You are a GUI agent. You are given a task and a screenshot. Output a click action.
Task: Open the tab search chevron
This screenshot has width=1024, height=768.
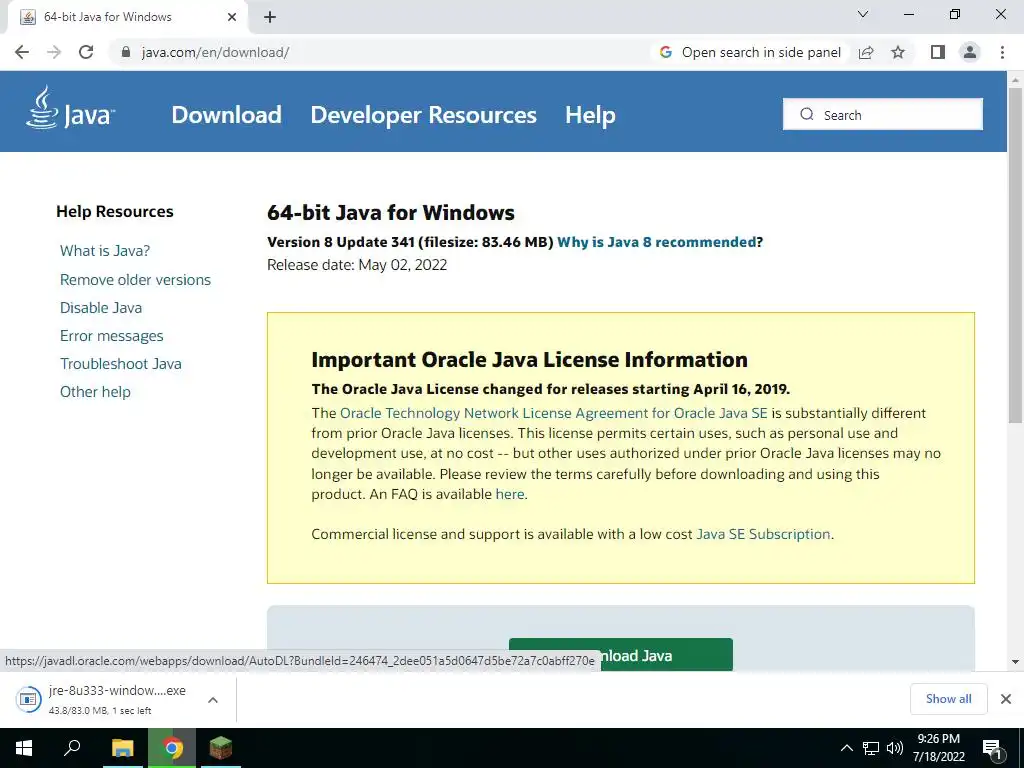click(x=863, y=14)
